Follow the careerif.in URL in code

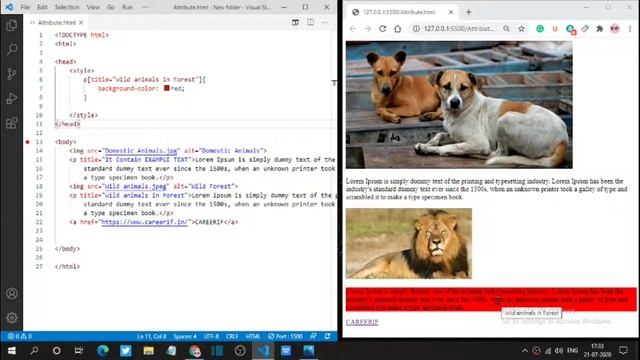point(144,222)
